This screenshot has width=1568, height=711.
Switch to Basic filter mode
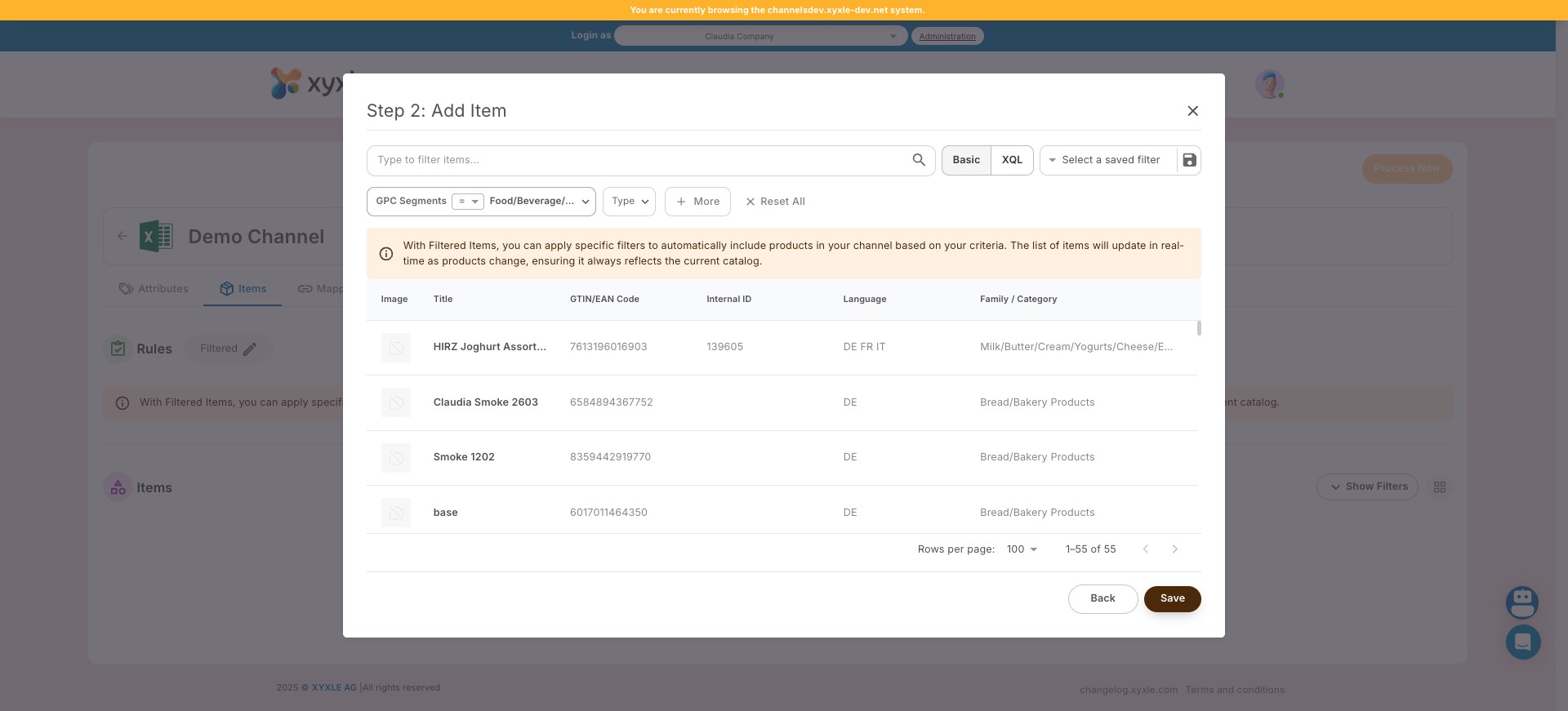[966, 160]
